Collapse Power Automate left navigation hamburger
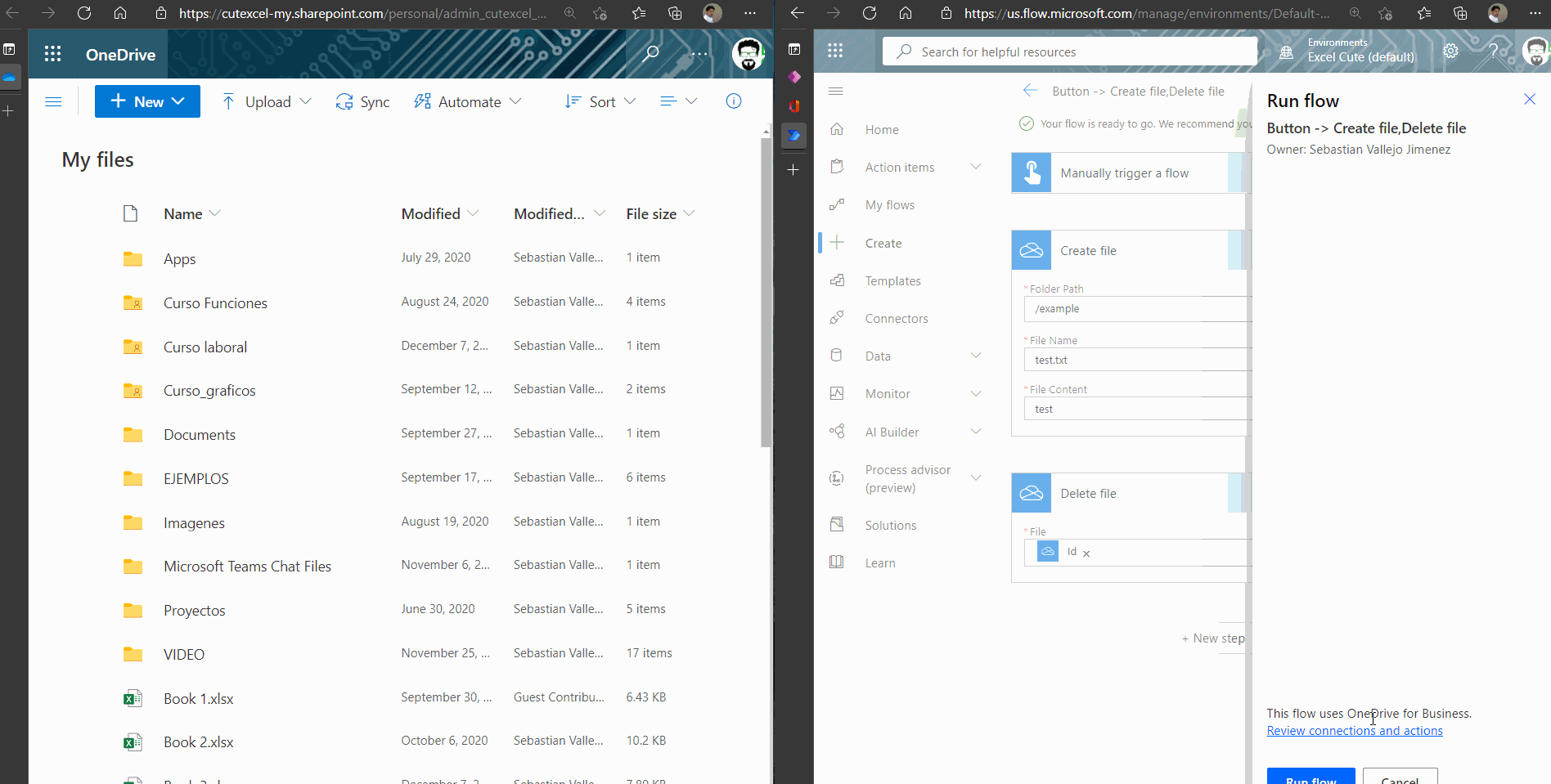This screenshot has height=784, width=1551. (835, 91)
